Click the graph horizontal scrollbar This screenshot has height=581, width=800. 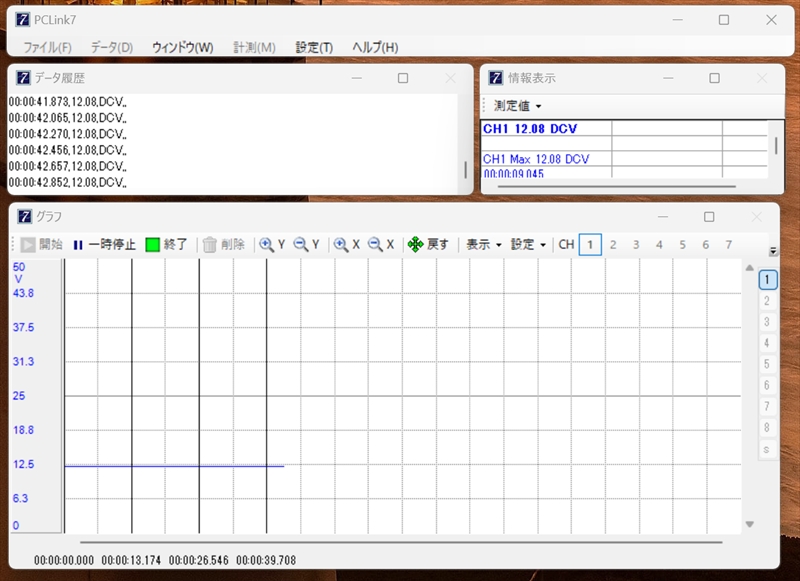pyautogui.click(x=401, y=542)
